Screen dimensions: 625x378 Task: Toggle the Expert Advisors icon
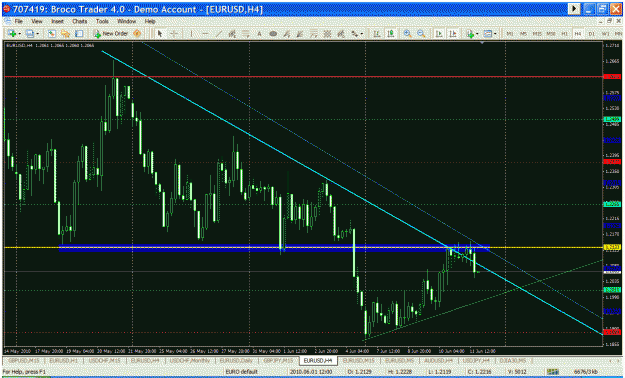click(137, 34)
